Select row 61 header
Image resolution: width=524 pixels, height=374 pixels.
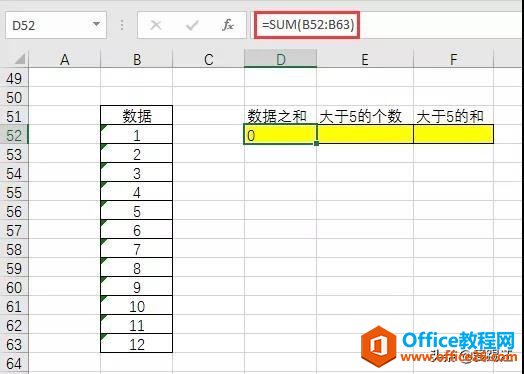(x=14, y=306)
